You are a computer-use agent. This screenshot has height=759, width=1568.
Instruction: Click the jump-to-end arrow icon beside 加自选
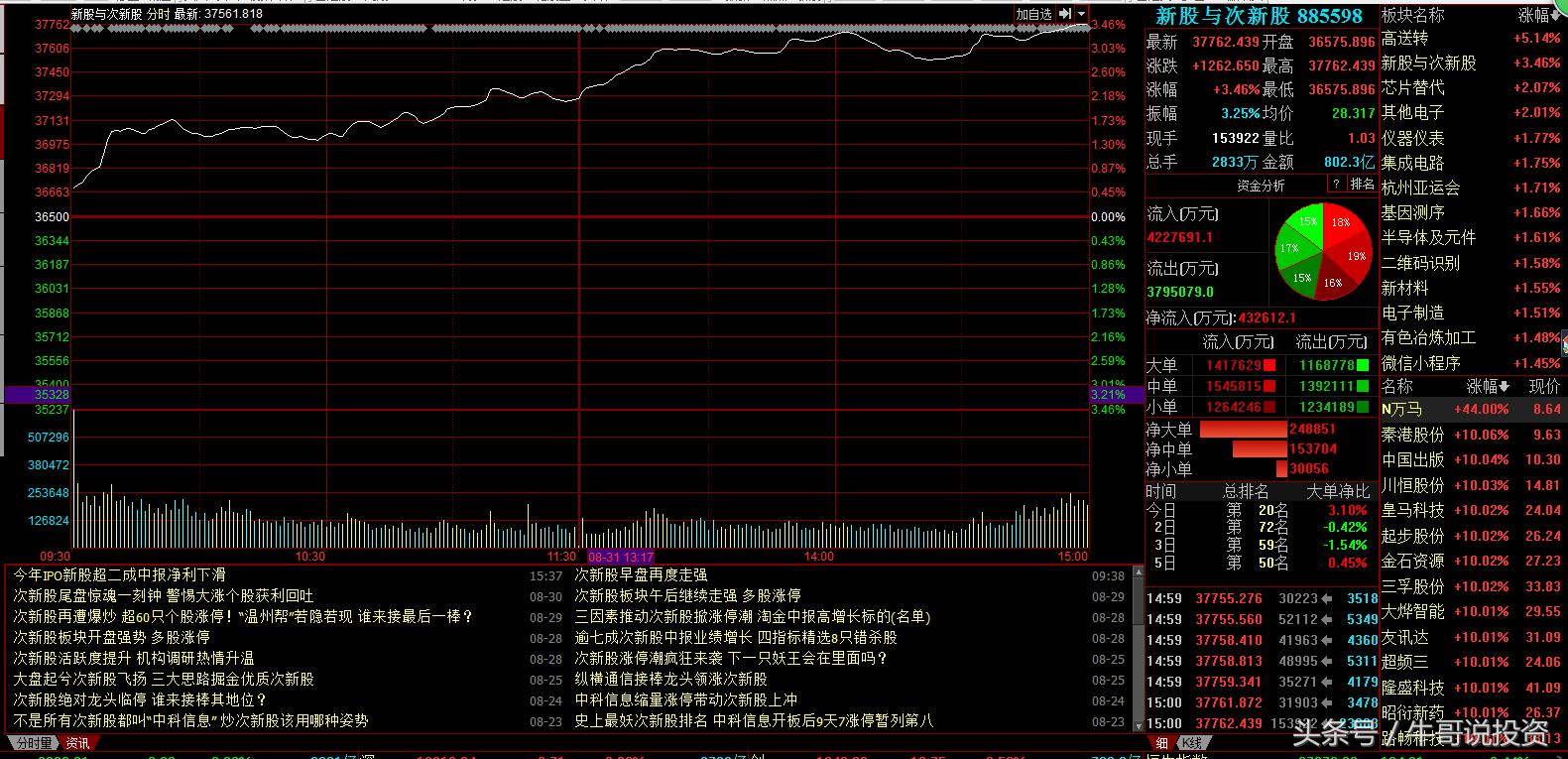pyautogui.click(x=1065, y=14)
